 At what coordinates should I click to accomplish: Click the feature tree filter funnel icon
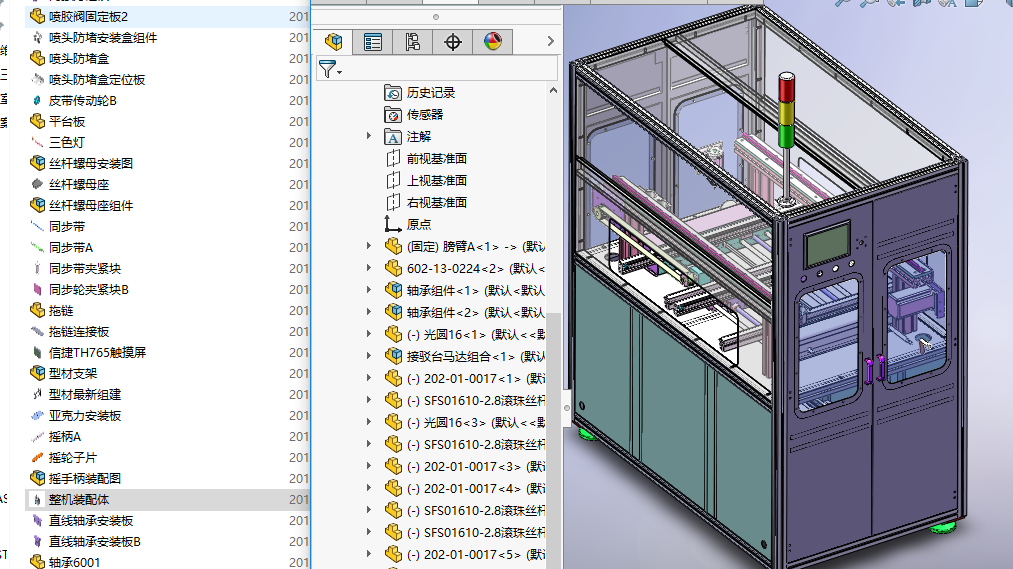click(x=327, y=69)
